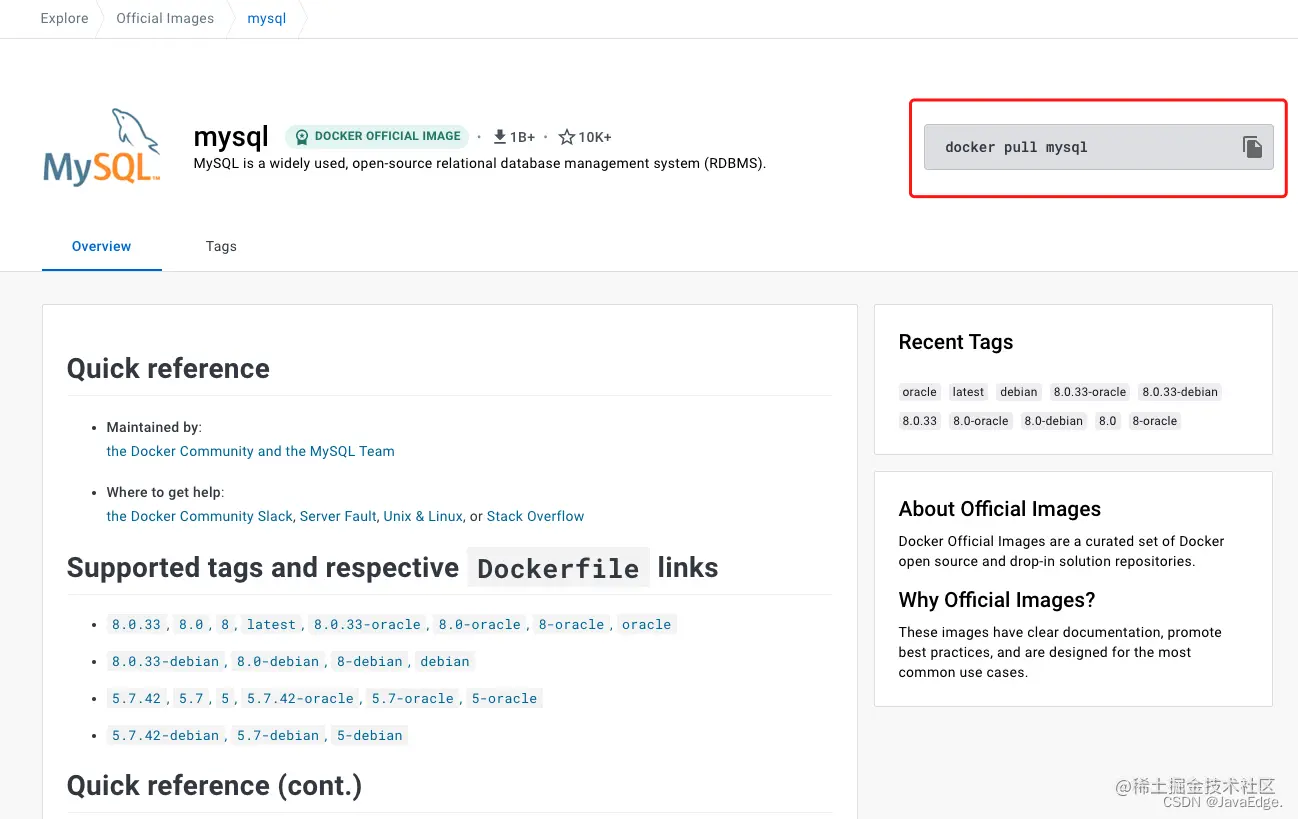The width and height of the screenshot is (1298, 819).
Task: Click the Docker Official Image badge
Action: [x=377, y=137]
